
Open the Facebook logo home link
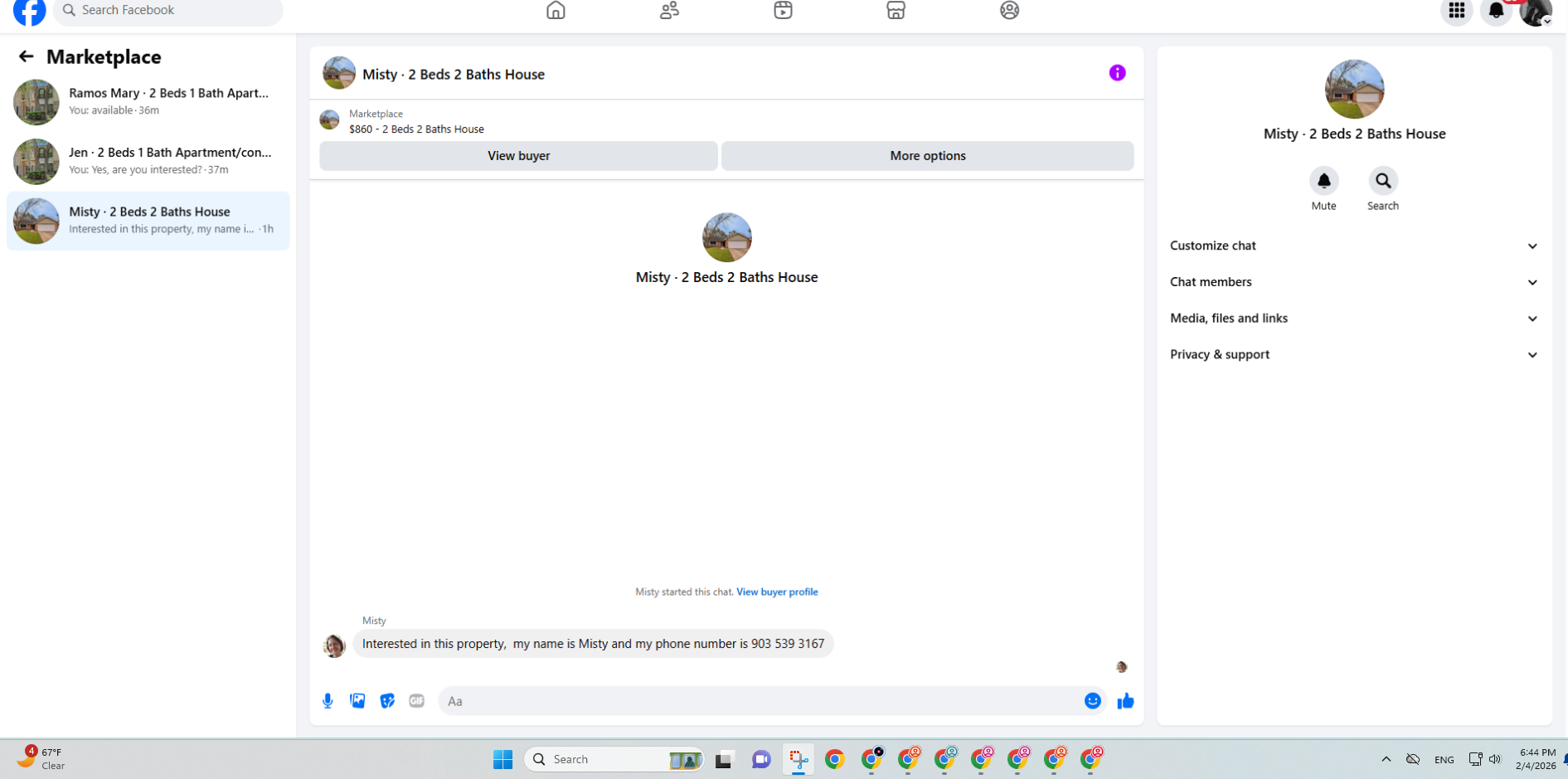point(30,11)
